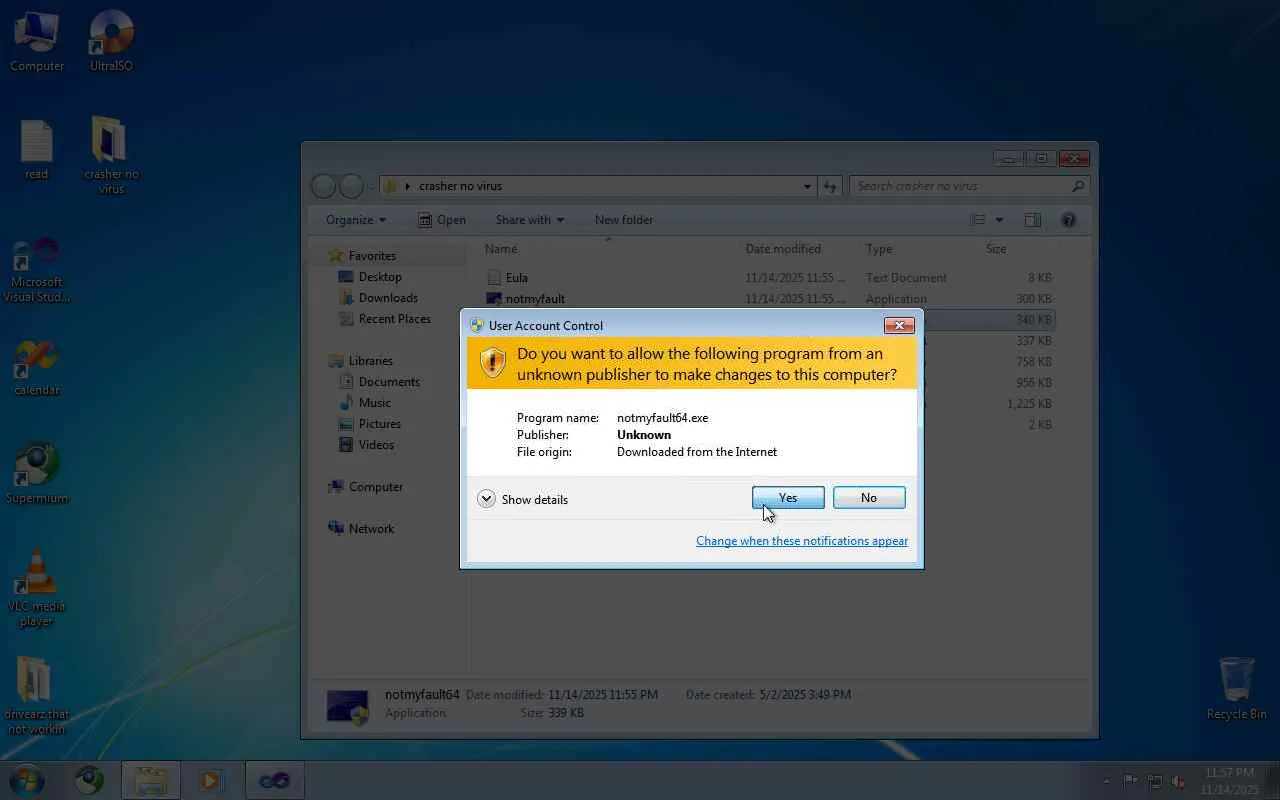1280x800 pixels.
Task: Click Open in the Explorer toolbar
Action: [x=442, y=220]
